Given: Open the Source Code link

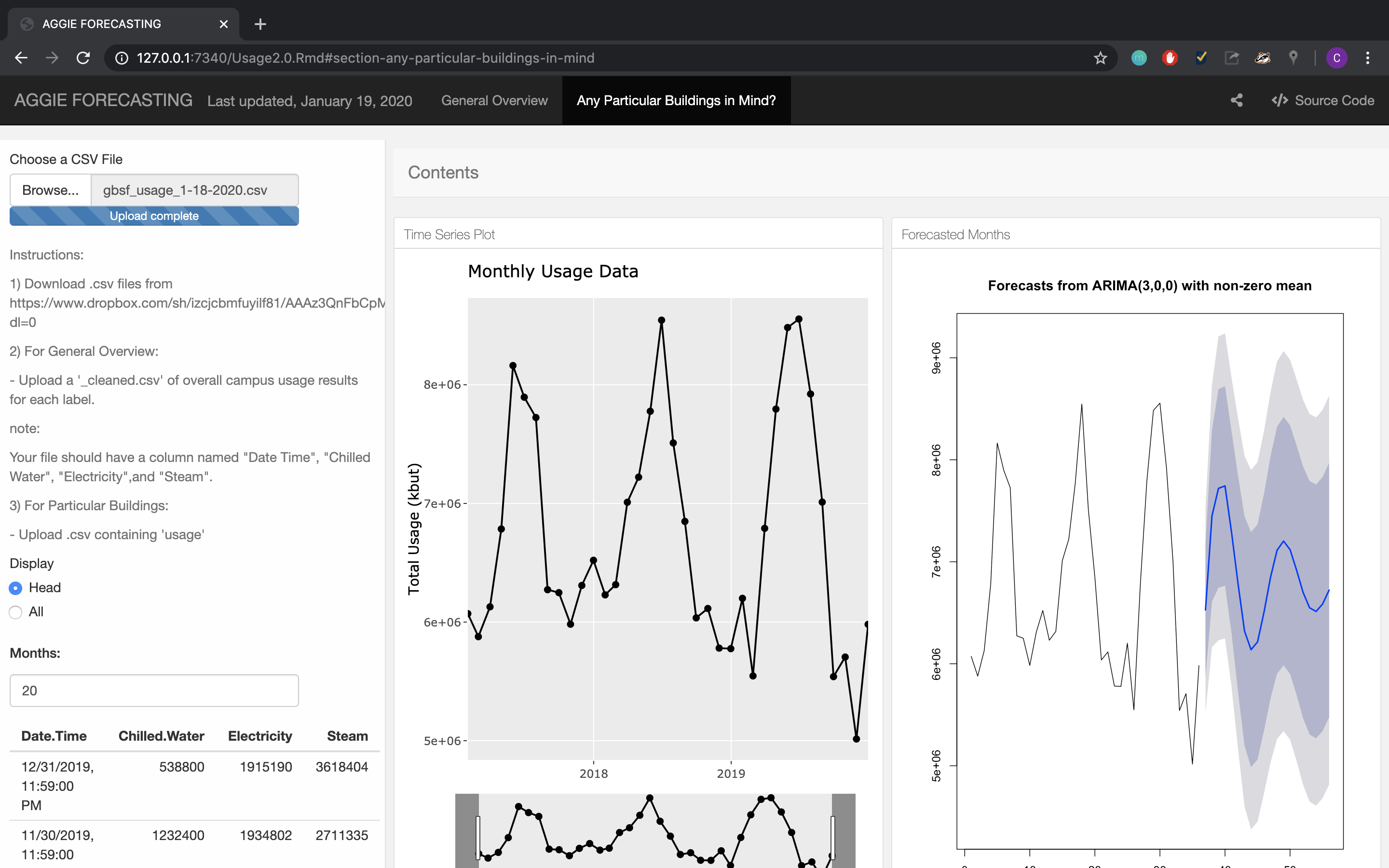Looking at the screenshot, I should pyautogui.click(x=1323, y=100).
